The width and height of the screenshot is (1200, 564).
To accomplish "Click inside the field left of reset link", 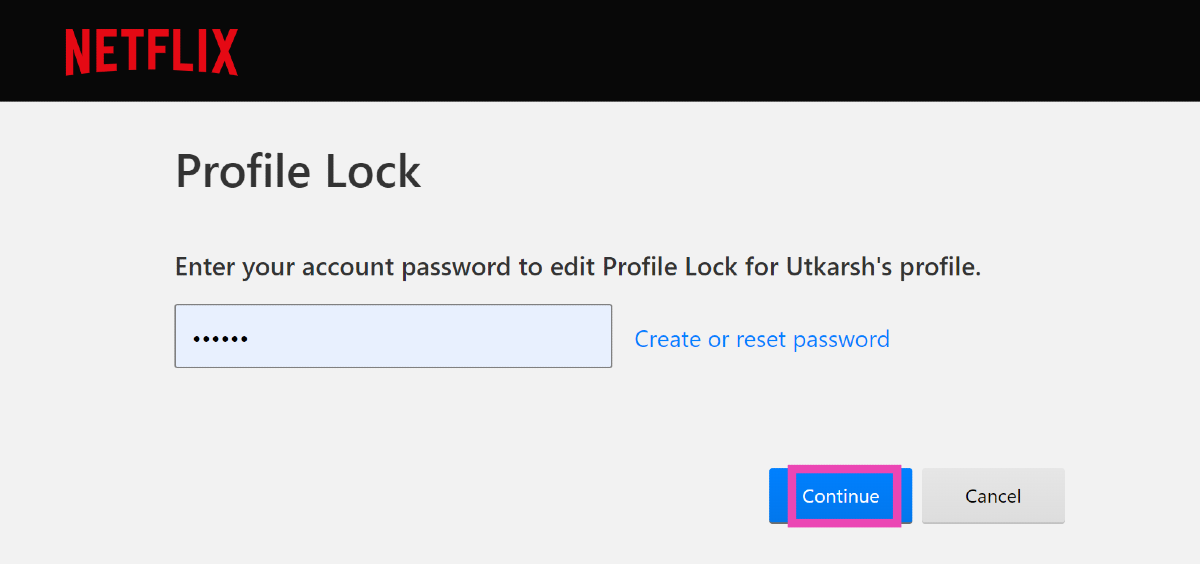I will pos(393,336).
